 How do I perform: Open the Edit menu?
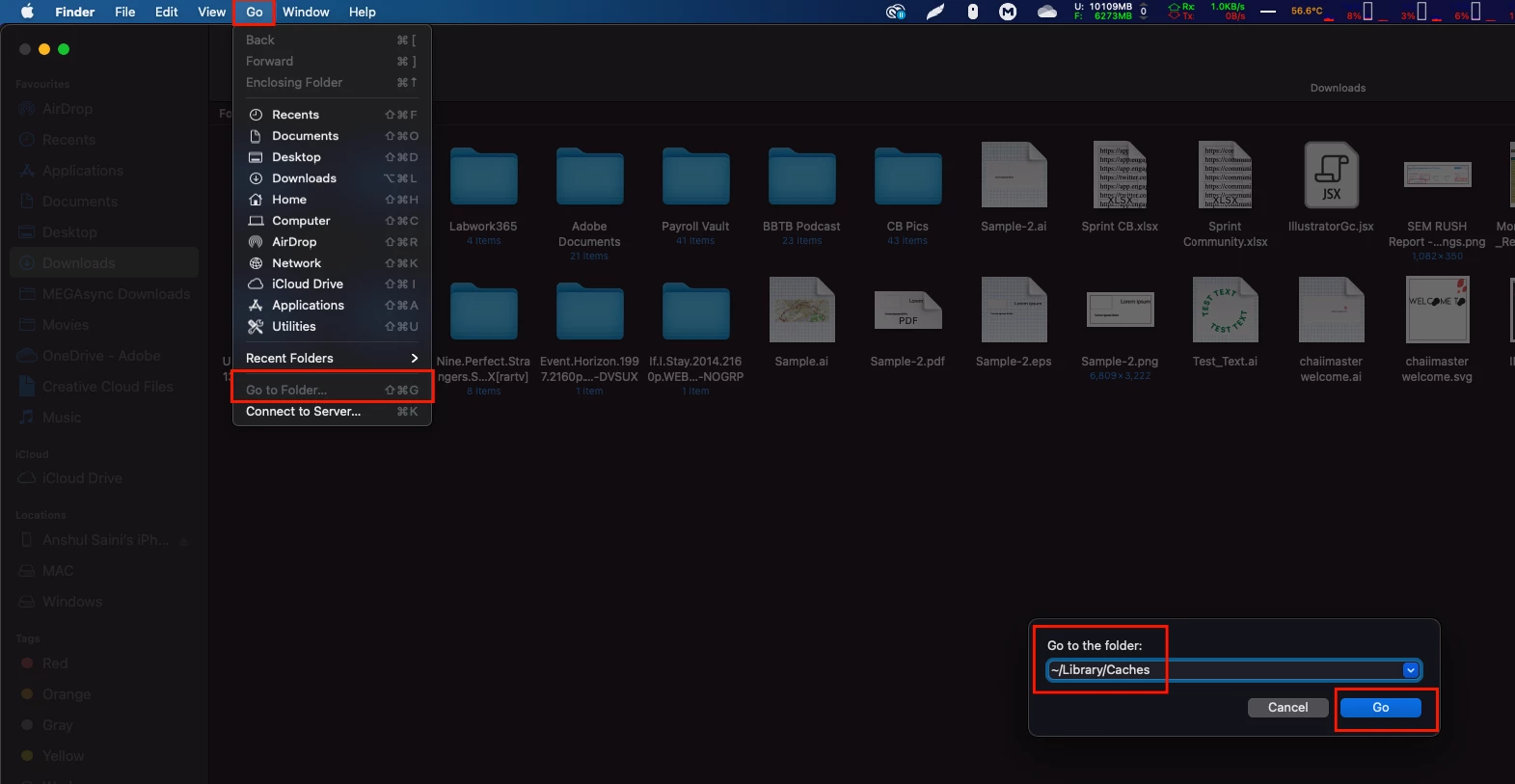tap(167, 12)
